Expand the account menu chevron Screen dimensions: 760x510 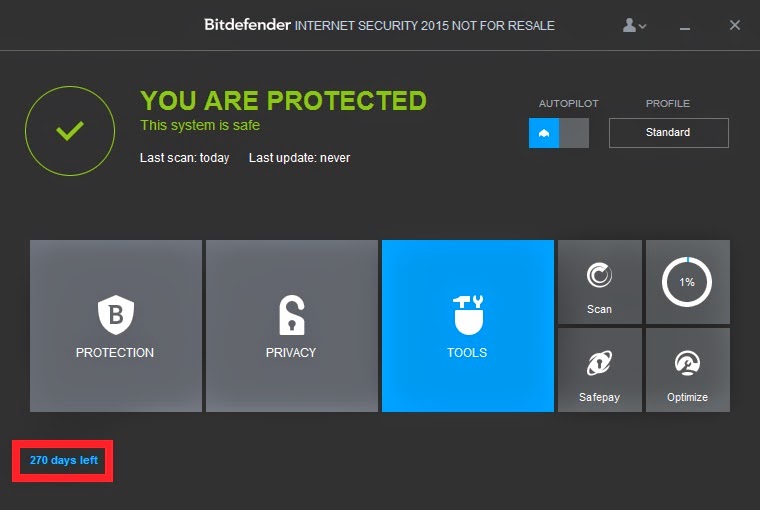click(x=642, y=26)
